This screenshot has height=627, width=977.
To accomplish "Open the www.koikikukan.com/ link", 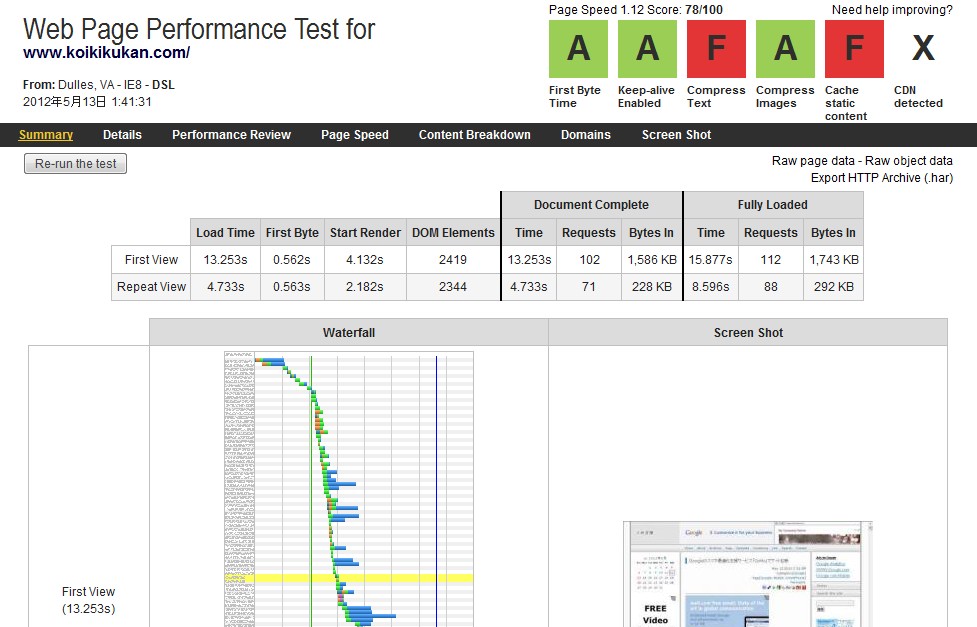I will [x=107, y=52].
